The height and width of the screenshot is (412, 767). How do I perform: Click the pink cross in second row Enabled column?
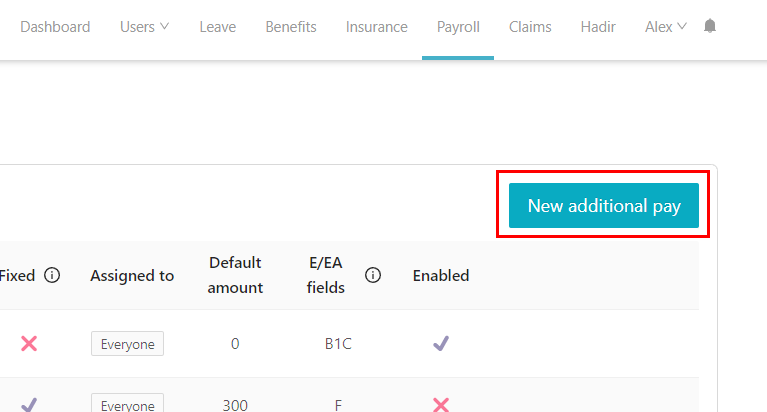click(x=441, y=405)
